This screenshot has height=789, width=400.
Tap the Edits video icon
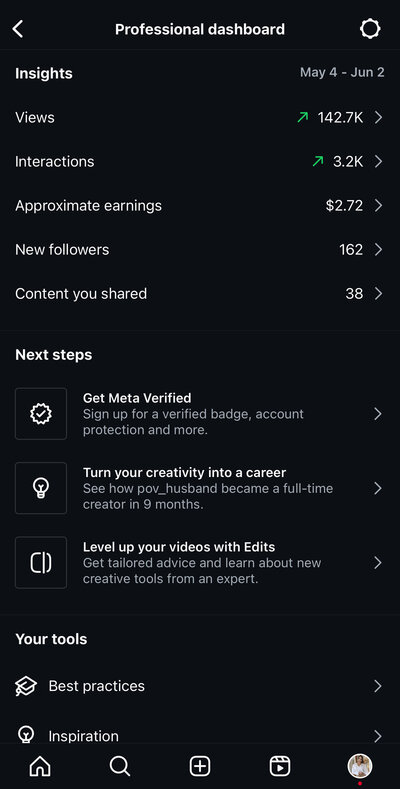click(41, 563)
